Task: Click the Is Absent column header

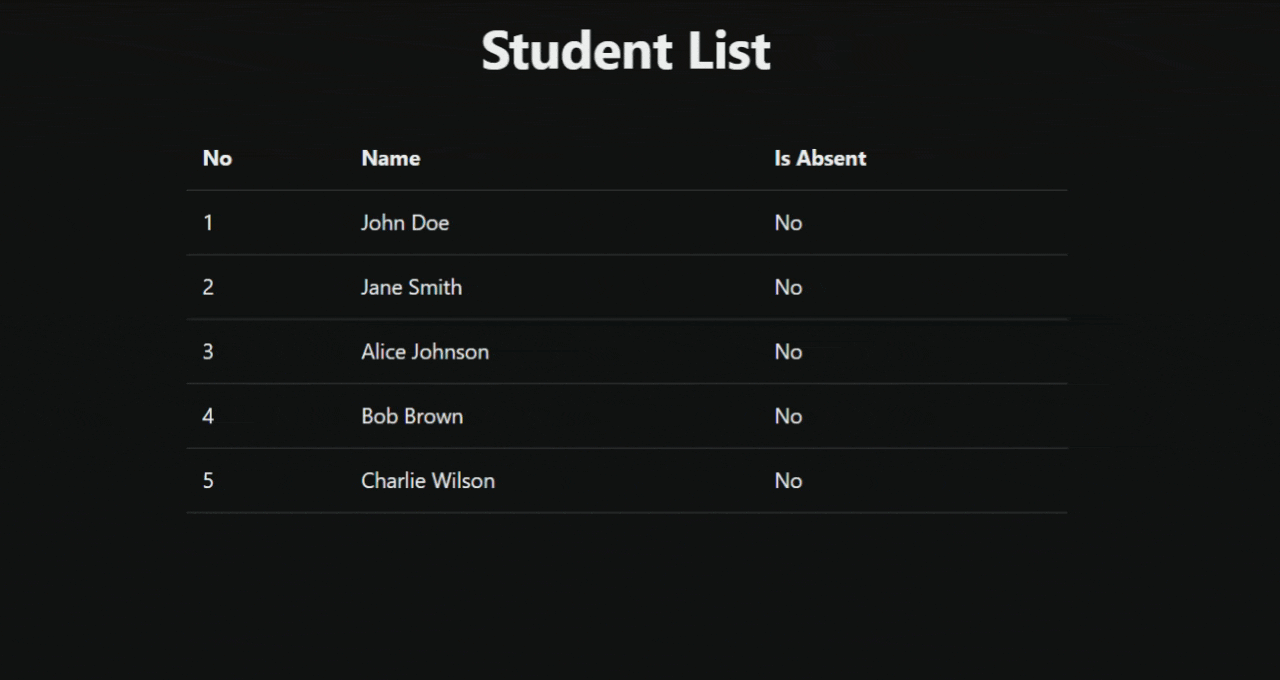Action: pyautogui.click(x=820, y=158)
